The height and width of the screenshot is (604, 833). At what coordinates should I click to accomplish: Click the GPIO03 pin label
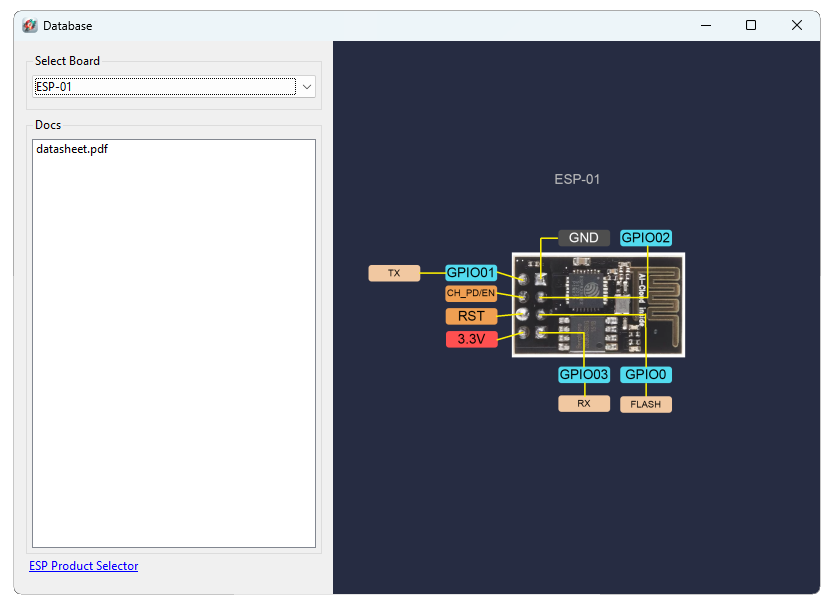[x=583, y=375]
